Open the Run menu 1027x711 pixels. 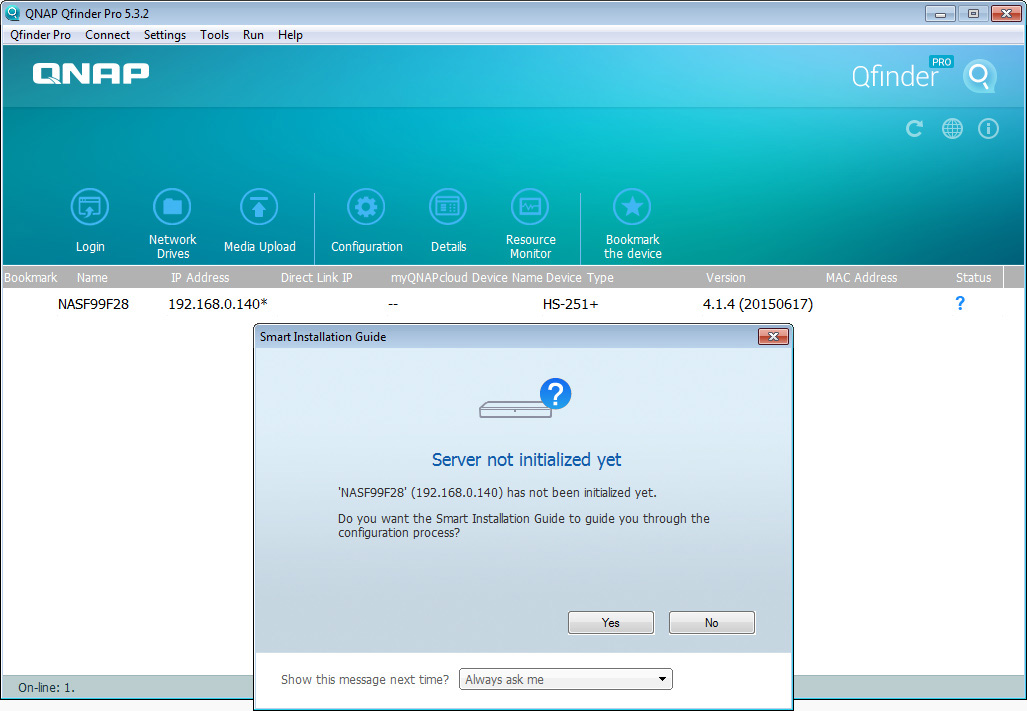click(x=253, y=35)
